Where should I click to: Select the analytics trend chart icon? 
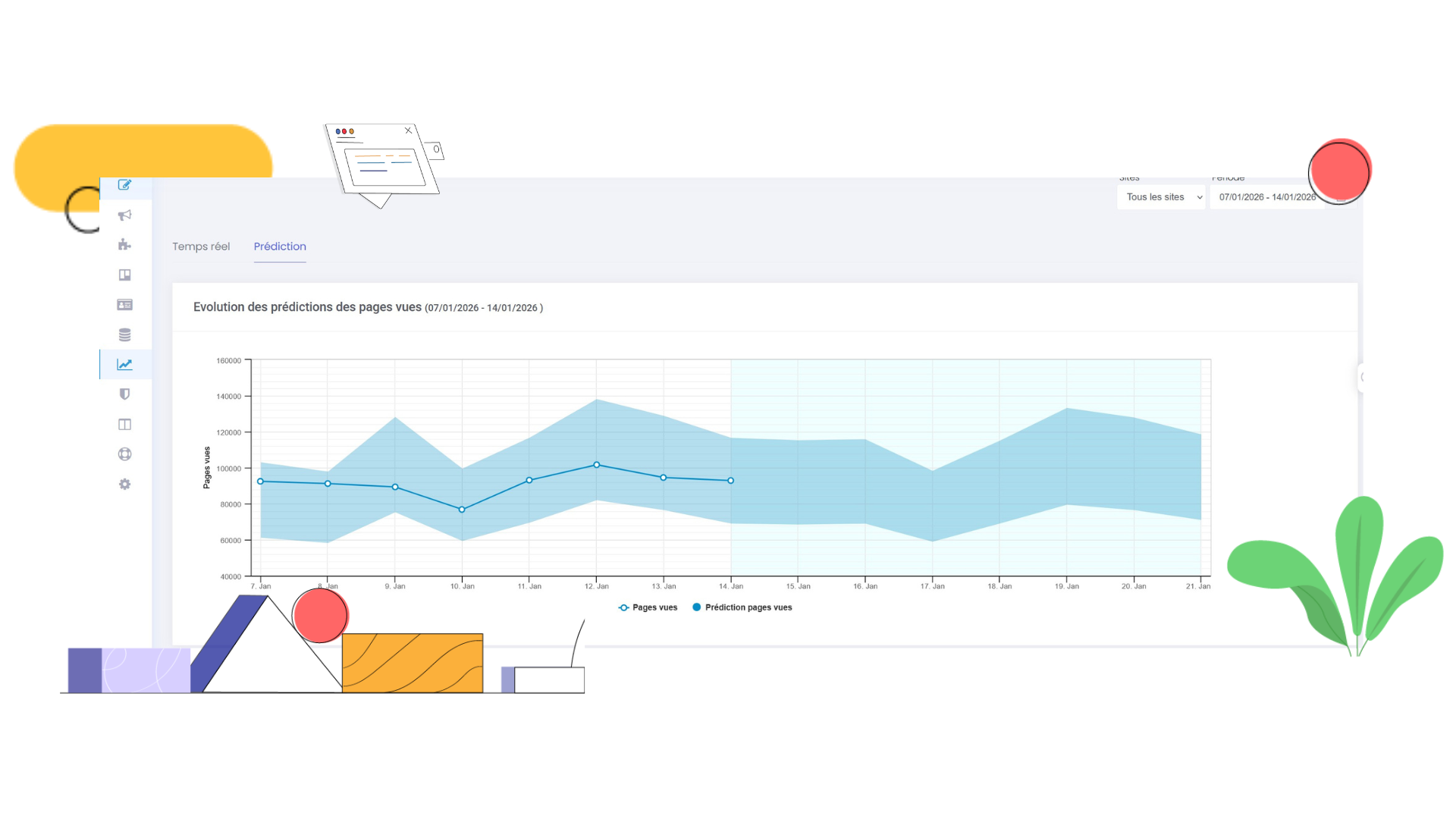point(124,364)
